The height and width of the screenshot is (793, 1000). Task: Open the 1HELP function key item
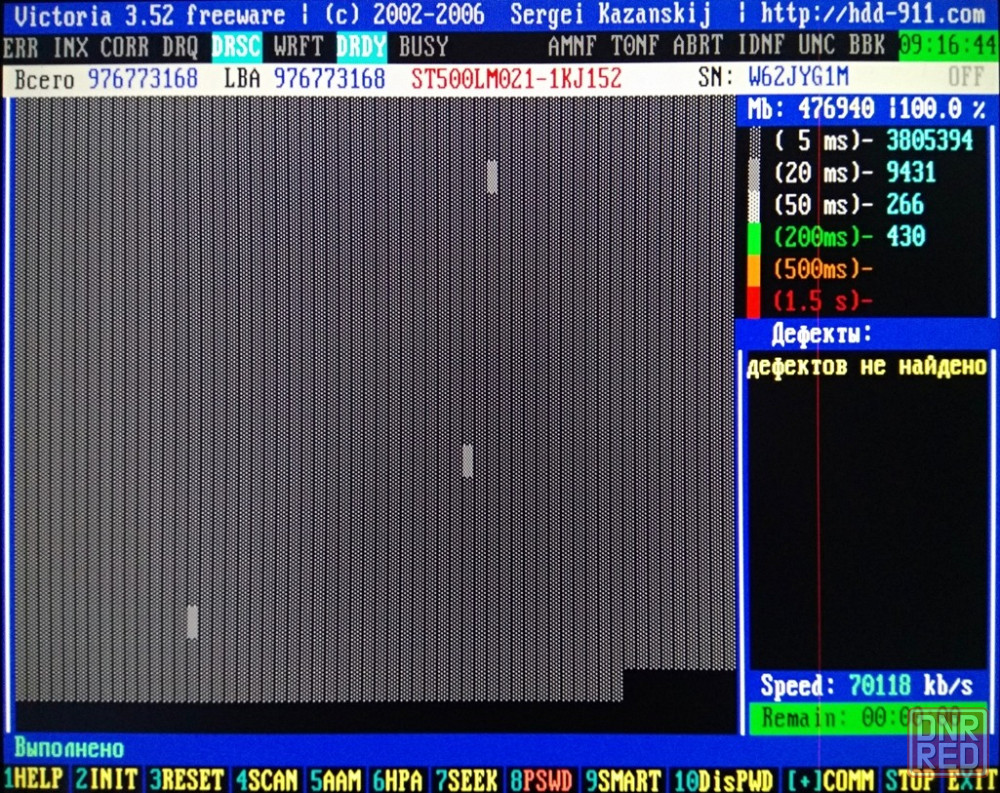(x=34, y=779)
